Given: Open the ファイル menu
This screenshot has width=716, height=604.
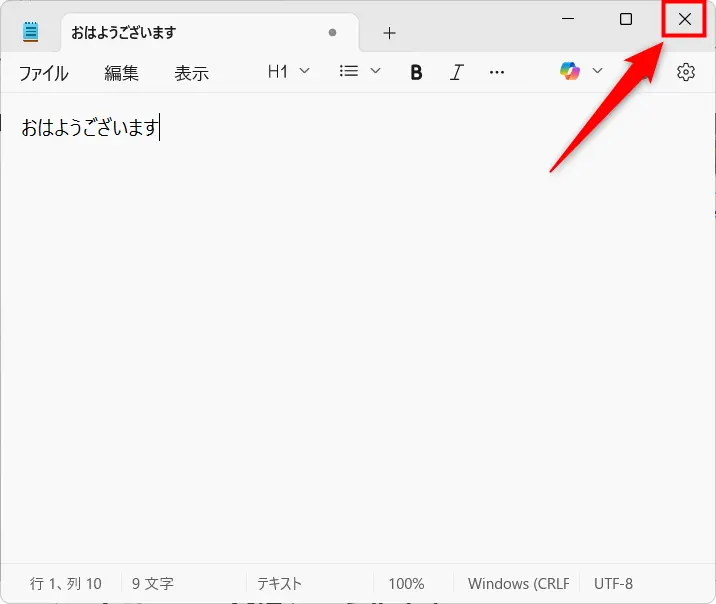Looking at the screenshot, I should (x=43, y=73).
